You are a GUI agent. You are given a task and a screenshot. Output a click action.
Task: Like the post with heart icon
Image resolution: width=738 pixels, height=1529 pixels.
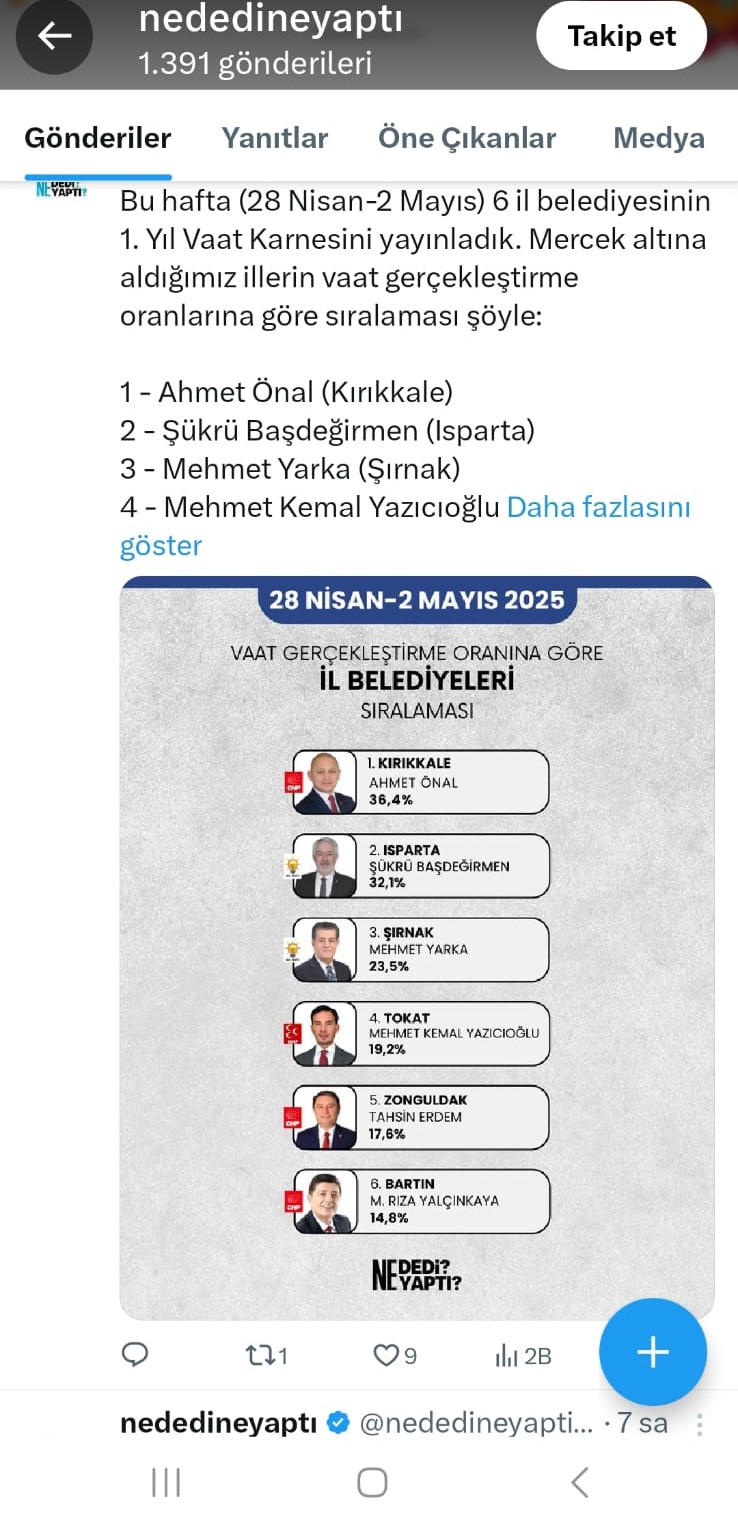tap(386, 1355)
